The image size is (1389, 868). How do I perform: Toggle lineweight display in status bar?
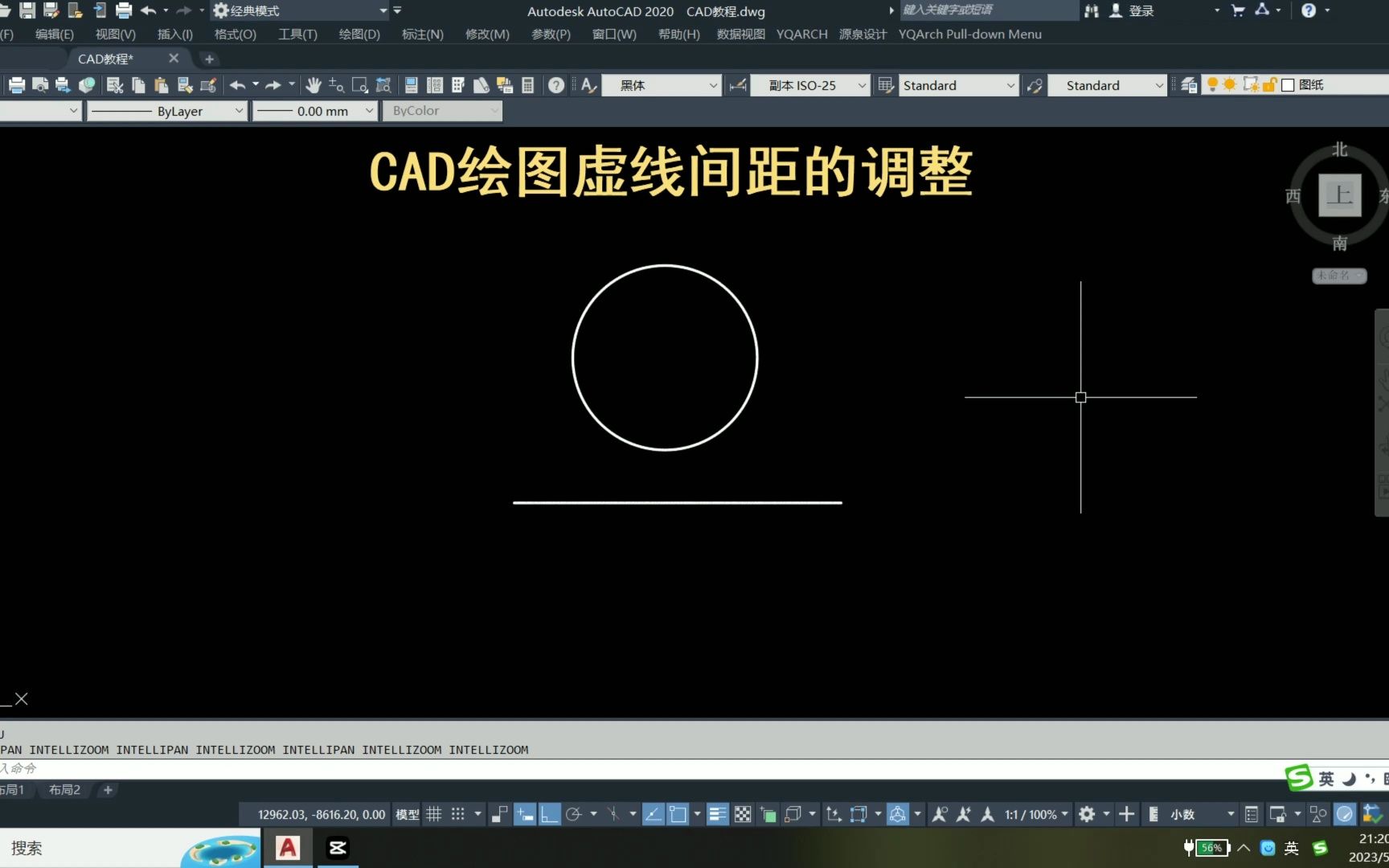click(718, 814)
